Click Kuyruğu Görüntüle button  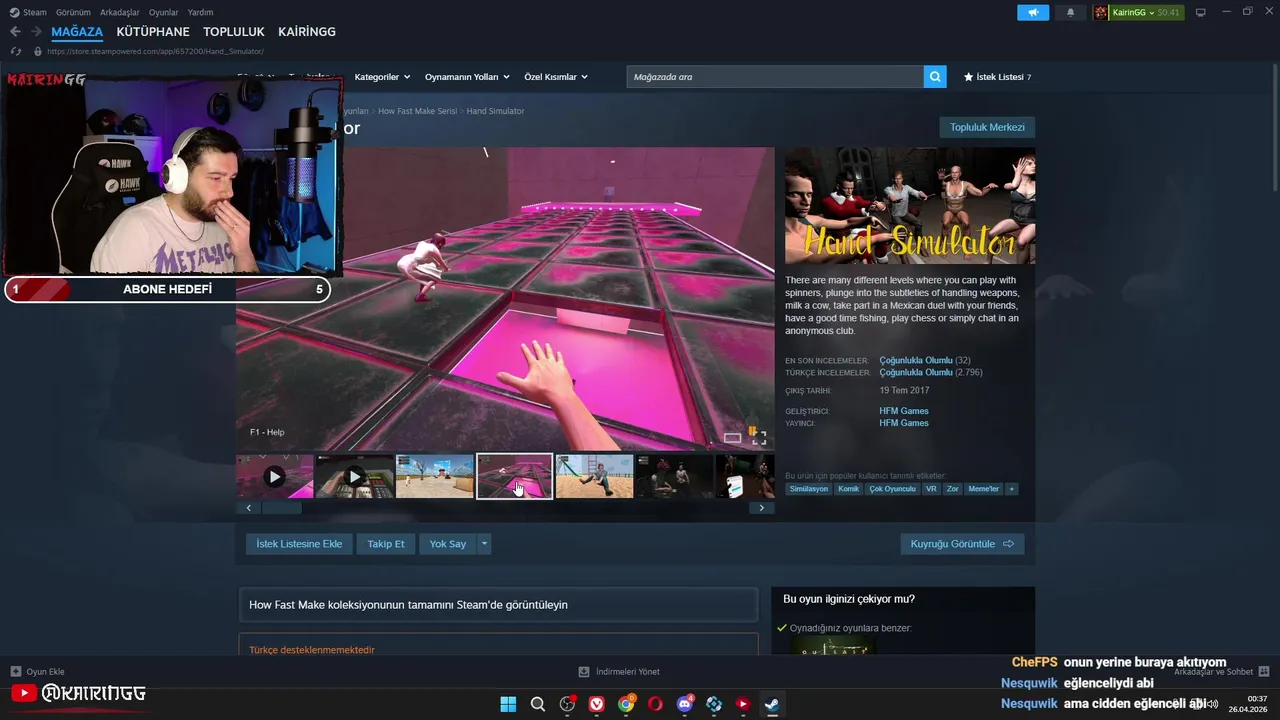click(962, 544)
